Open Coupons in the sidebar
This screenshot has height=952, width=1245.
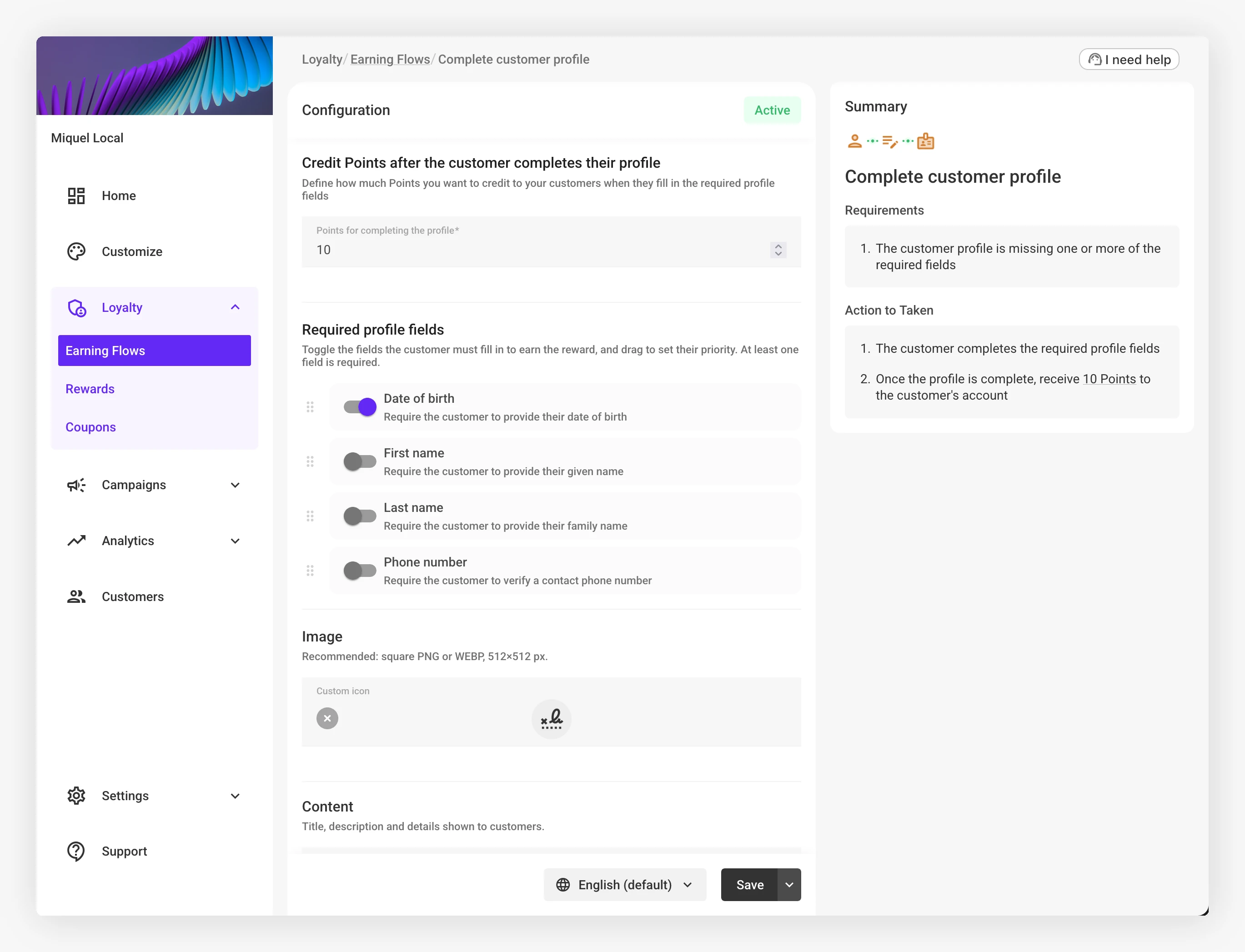coord(90,427)
